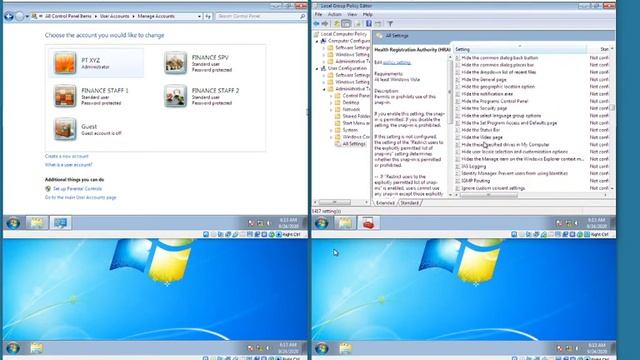Click the Filter icon in Group Policy toolbar
Viewport: 640px width, 360px height.
390,24
